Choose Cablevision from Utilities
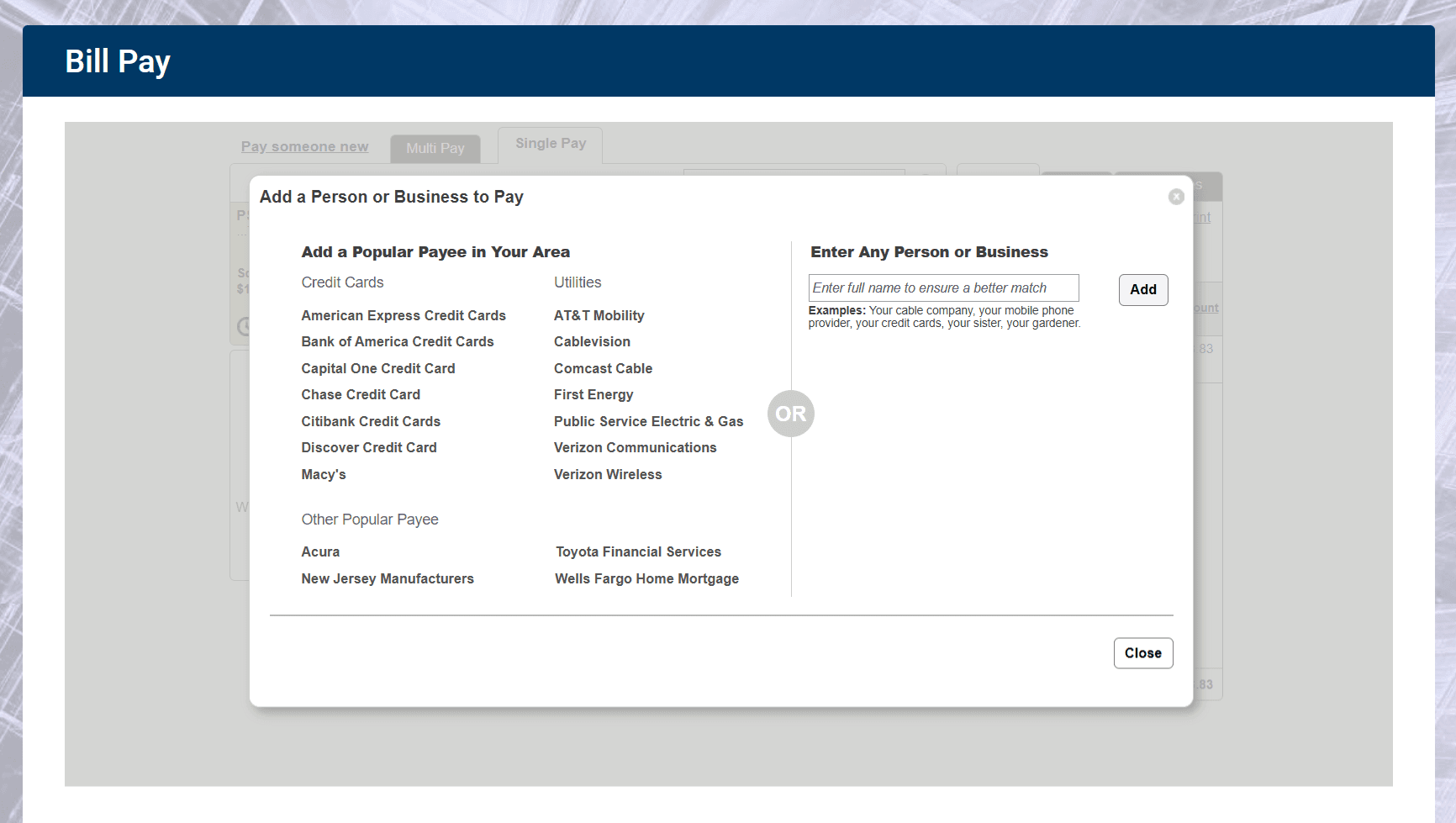The width and height of the screenshot is (1456, 823). coord(592,342)
